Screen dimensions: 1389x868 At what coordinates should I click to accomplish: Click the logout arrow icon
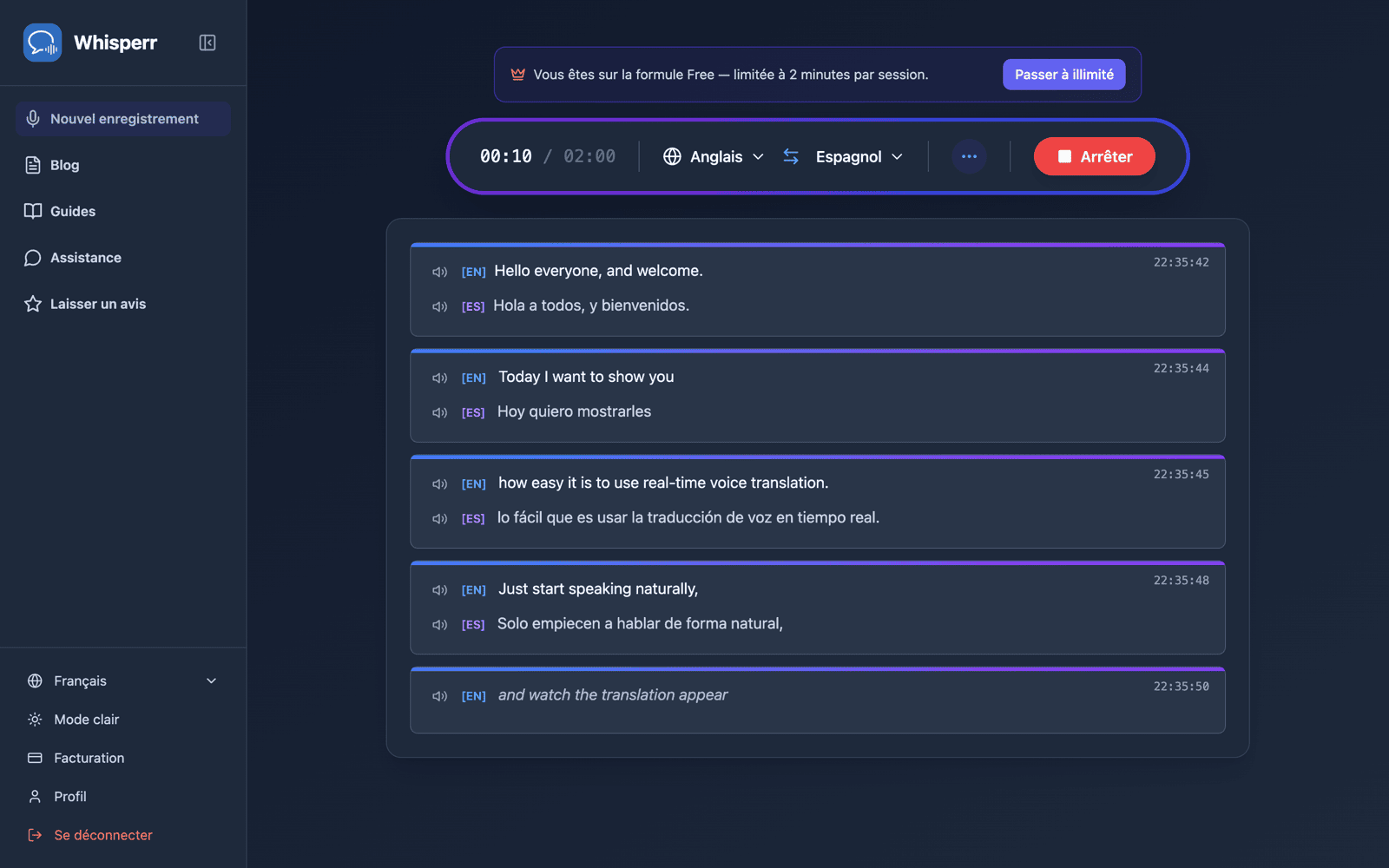click(x=35, y=835)
